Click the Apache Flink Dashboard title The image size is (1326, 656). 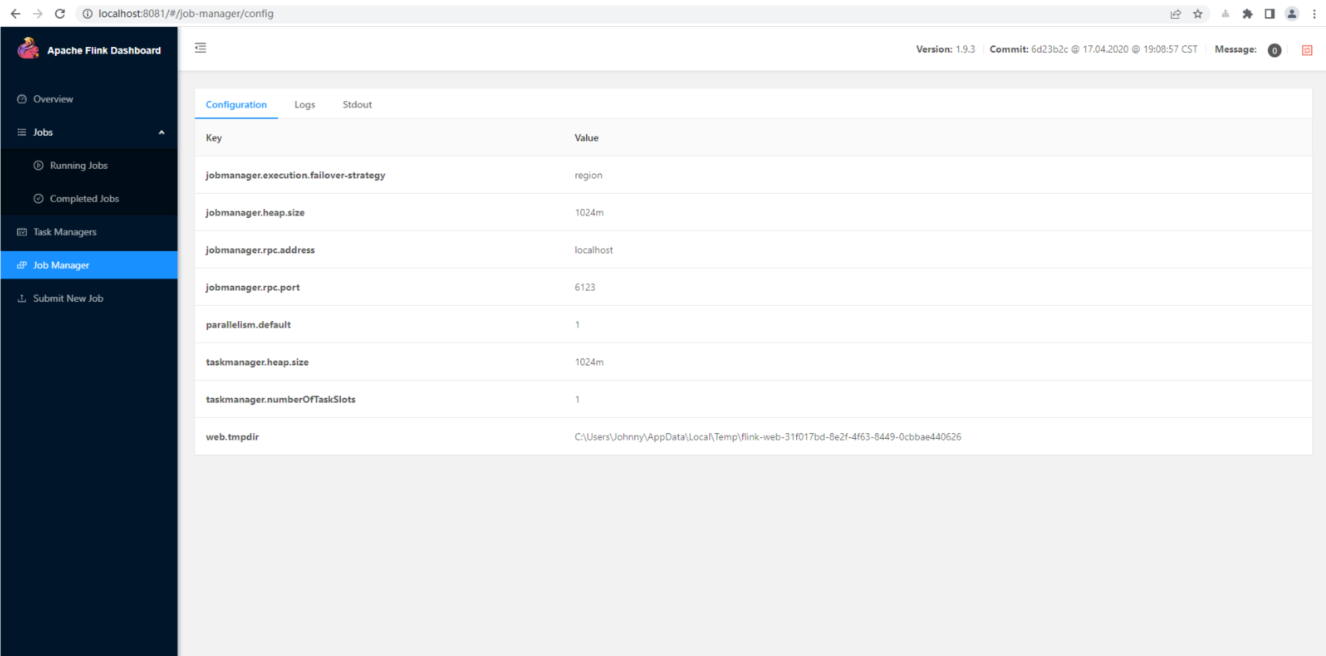(x=104, y=50)
